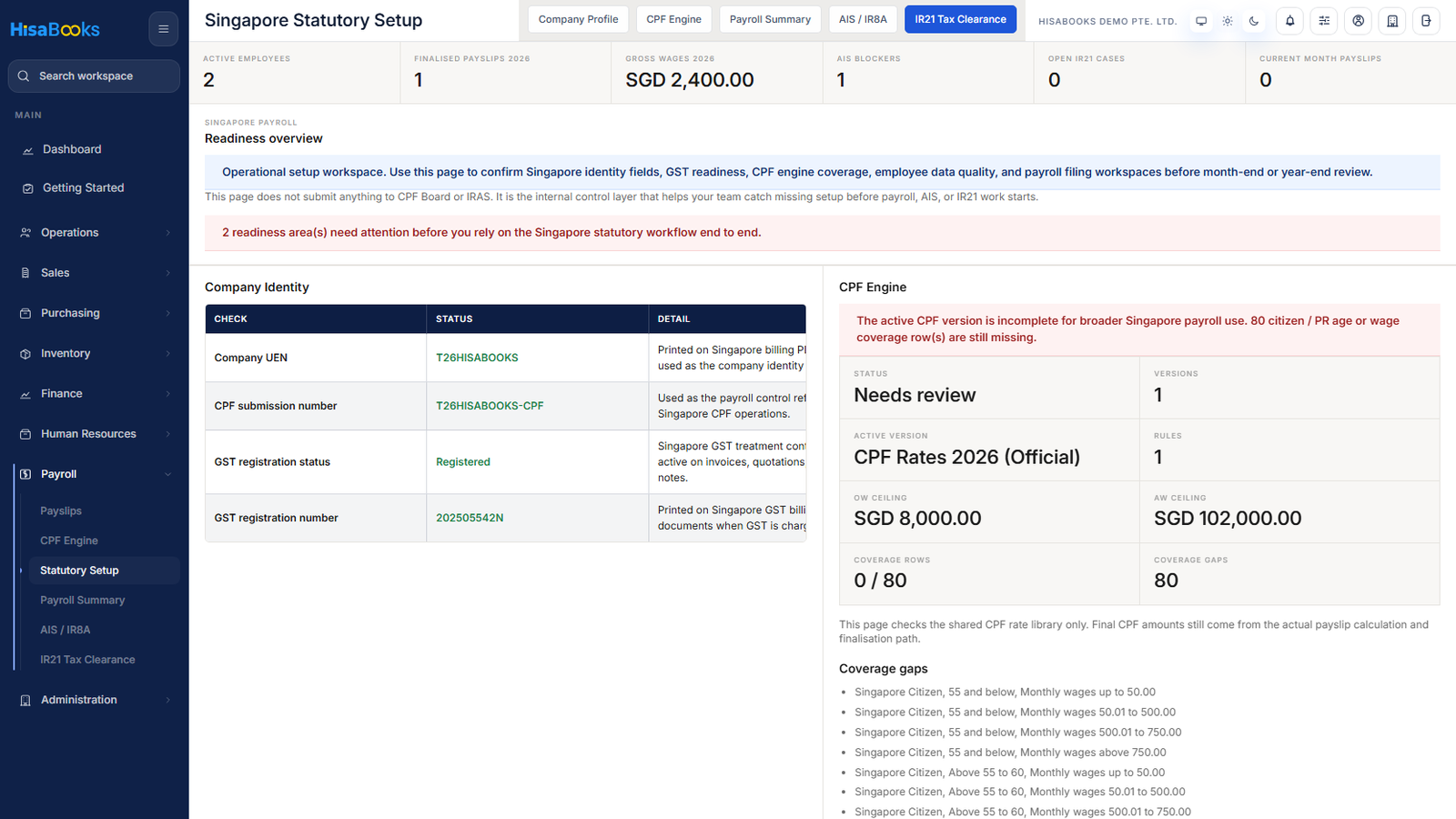The height and width of the screenshot is (819, 1456).
Task: Open user account profile icon
Action: click(1358, 21)
